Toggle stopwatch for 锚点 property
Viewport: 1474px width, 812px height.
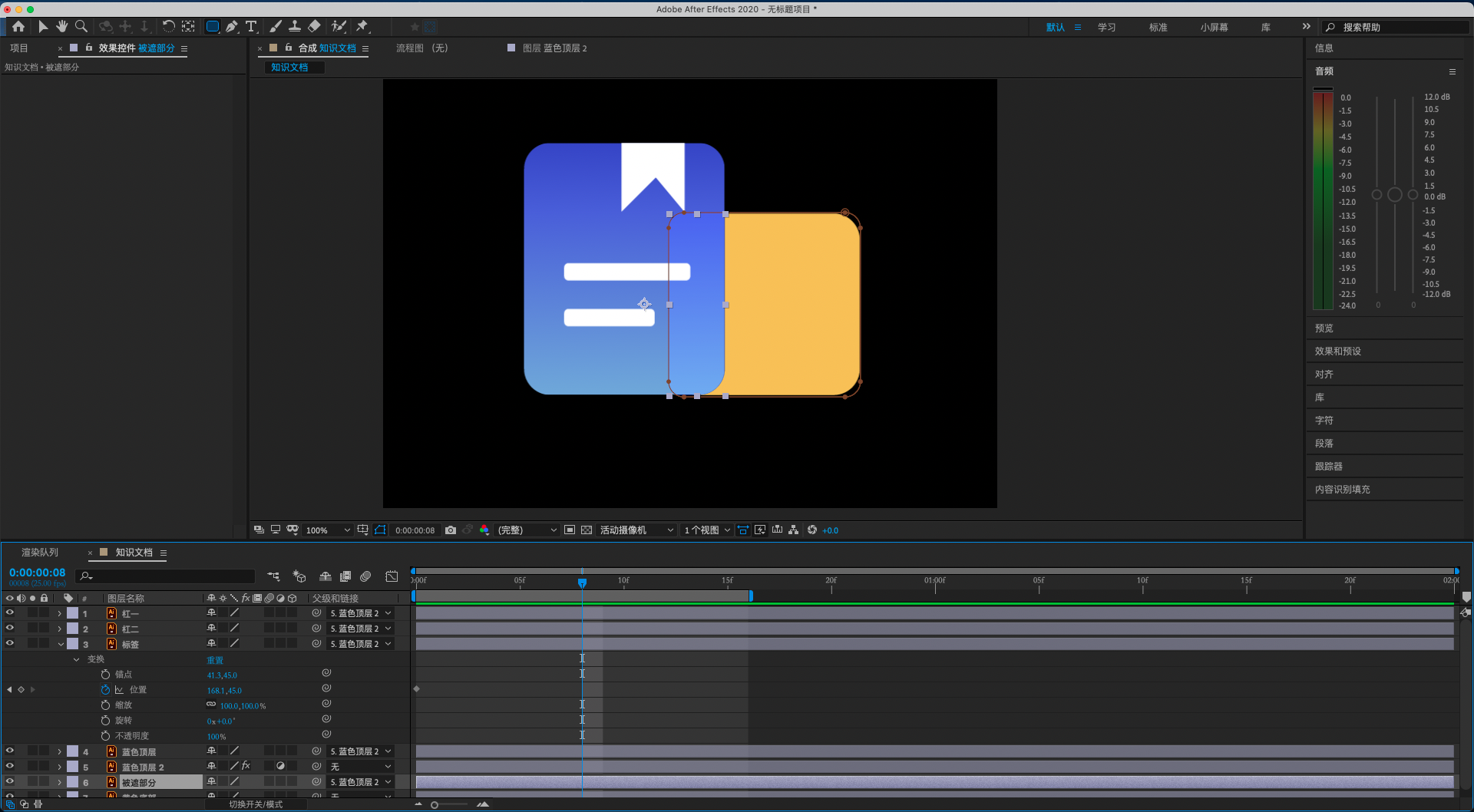coord(105,675)
